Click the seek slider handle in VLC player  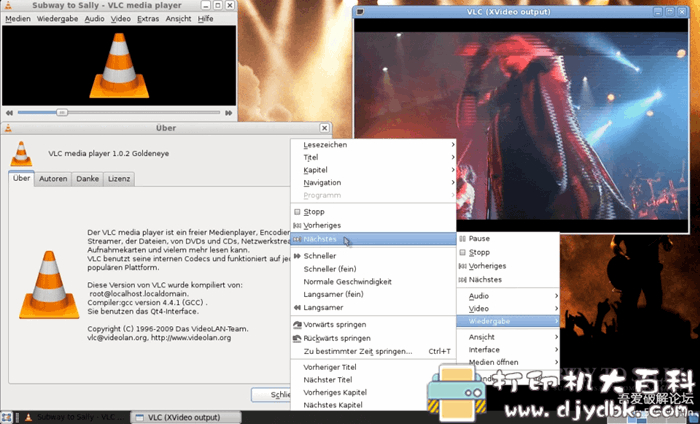tap(62, 112)
